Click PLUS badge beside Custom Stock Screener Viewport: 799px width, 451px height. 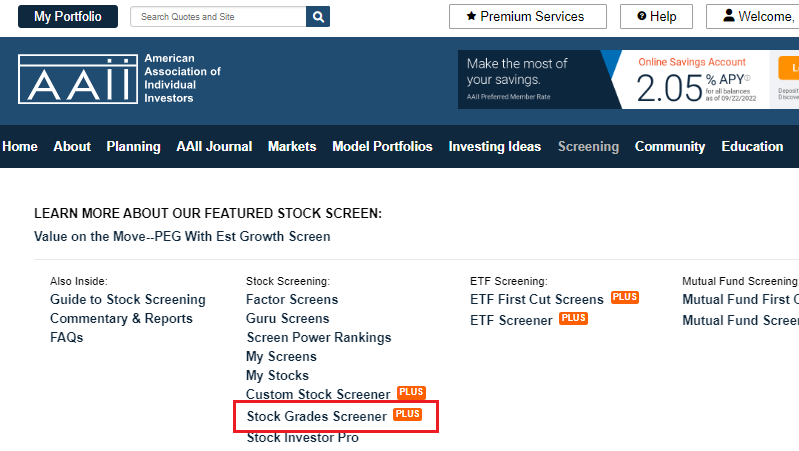411,393
